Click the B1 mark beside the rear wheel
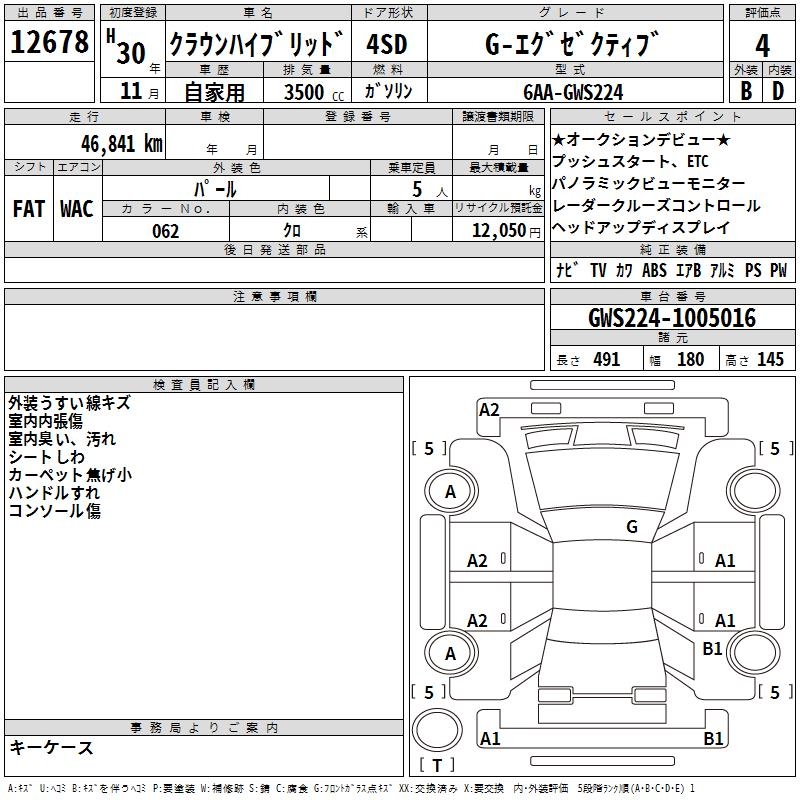Screen dimensions: 800x800 click(x=712, y=649)
